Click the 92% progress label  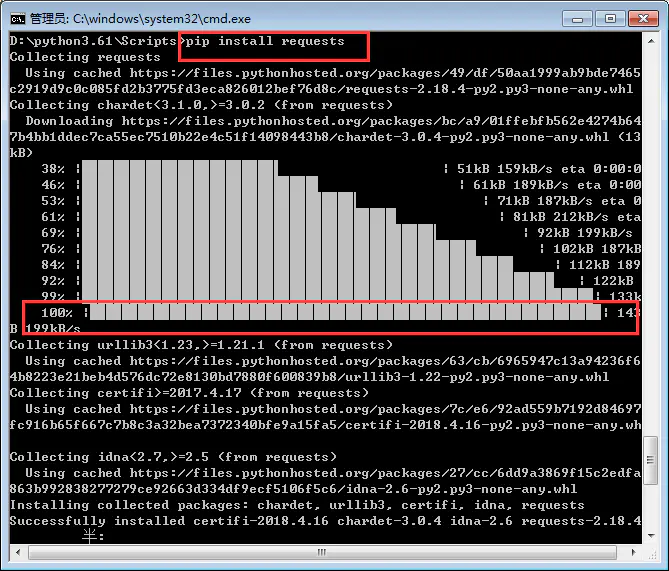(53, 281)
